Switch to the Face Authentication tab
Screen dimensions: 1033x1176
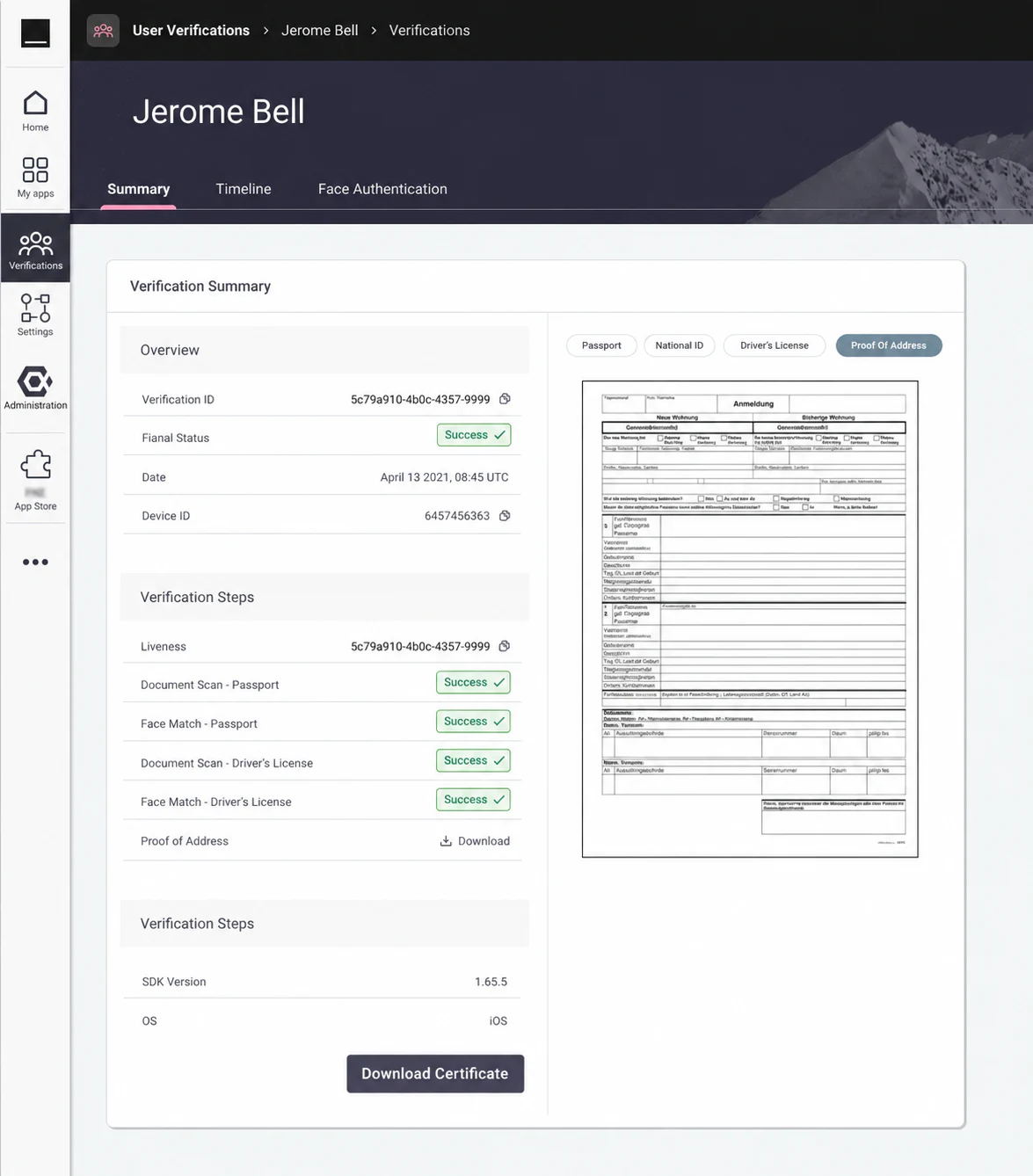[x=382, y=189]
